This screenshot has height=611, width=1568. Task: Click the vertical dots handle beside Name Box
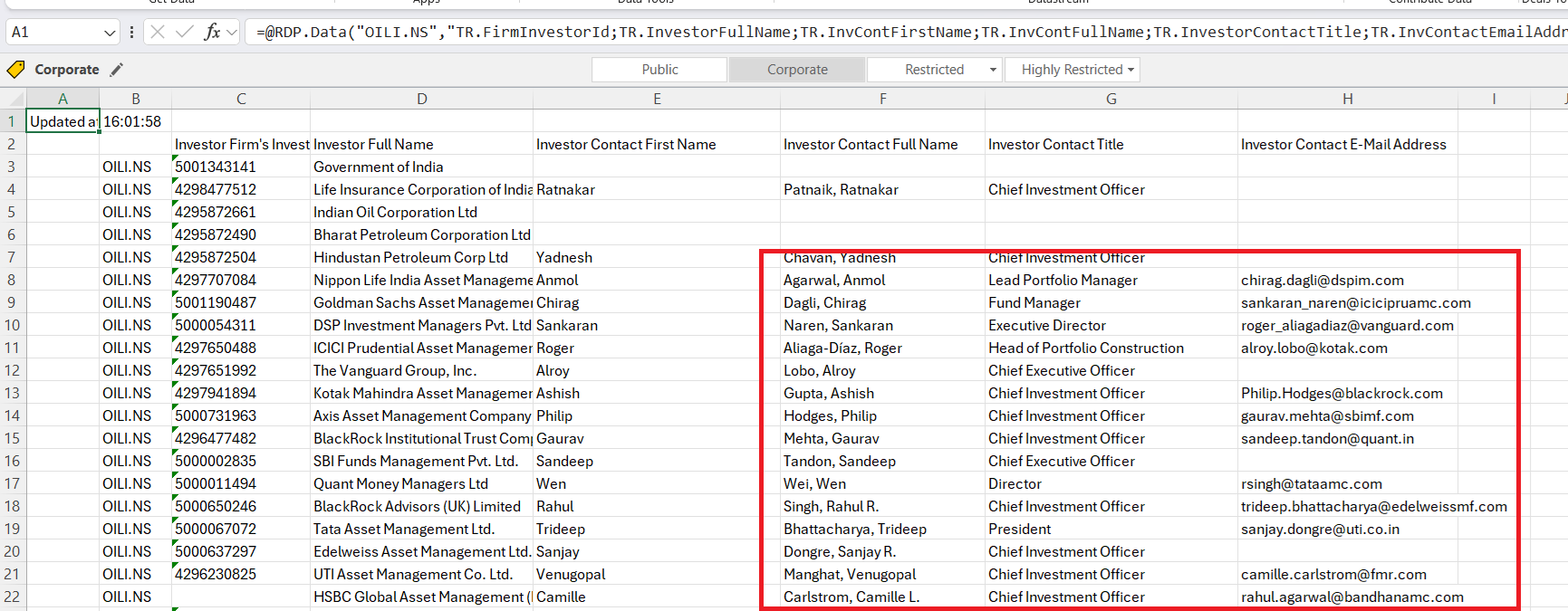[x=131, y=33]
